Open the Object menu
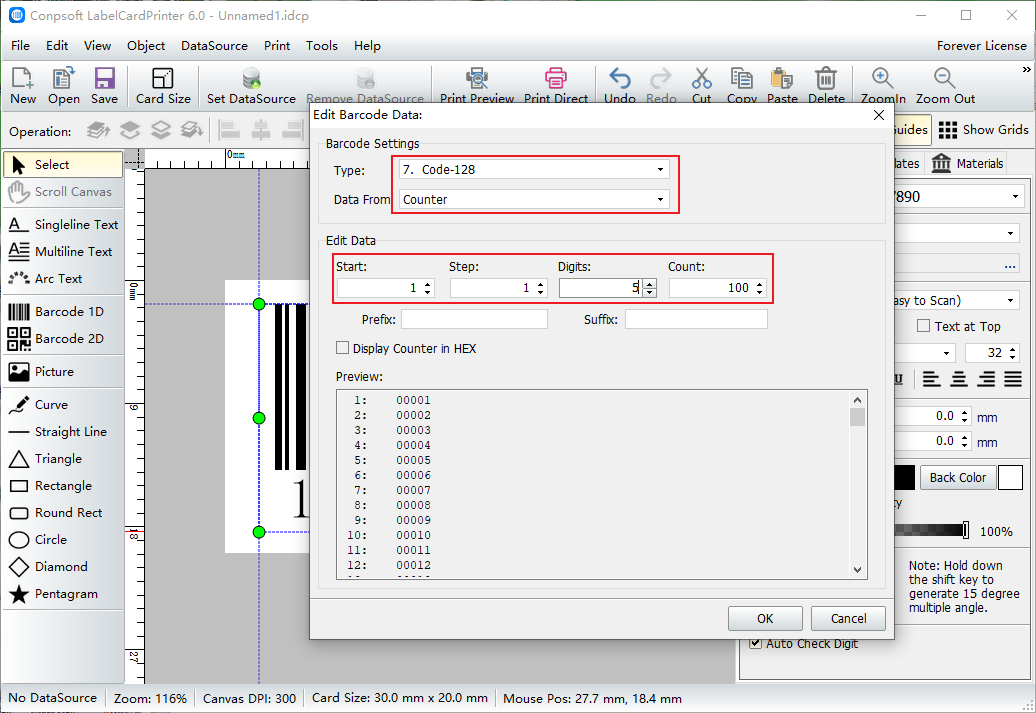The width and height of the screenshot is (1036, 713). (x=146, y=46)
